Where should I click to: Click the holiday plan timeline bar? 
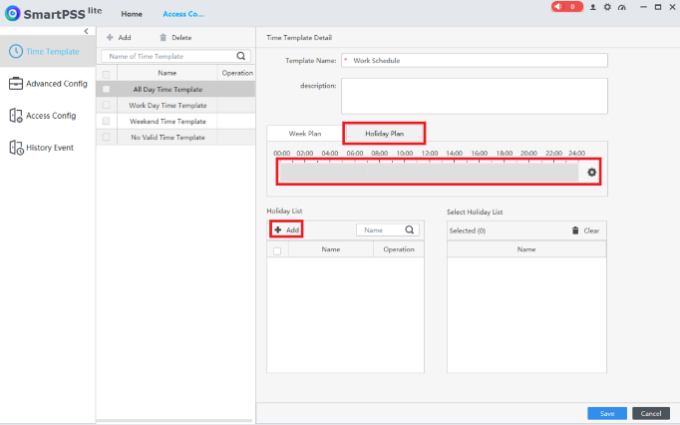(x=428, y=172)
